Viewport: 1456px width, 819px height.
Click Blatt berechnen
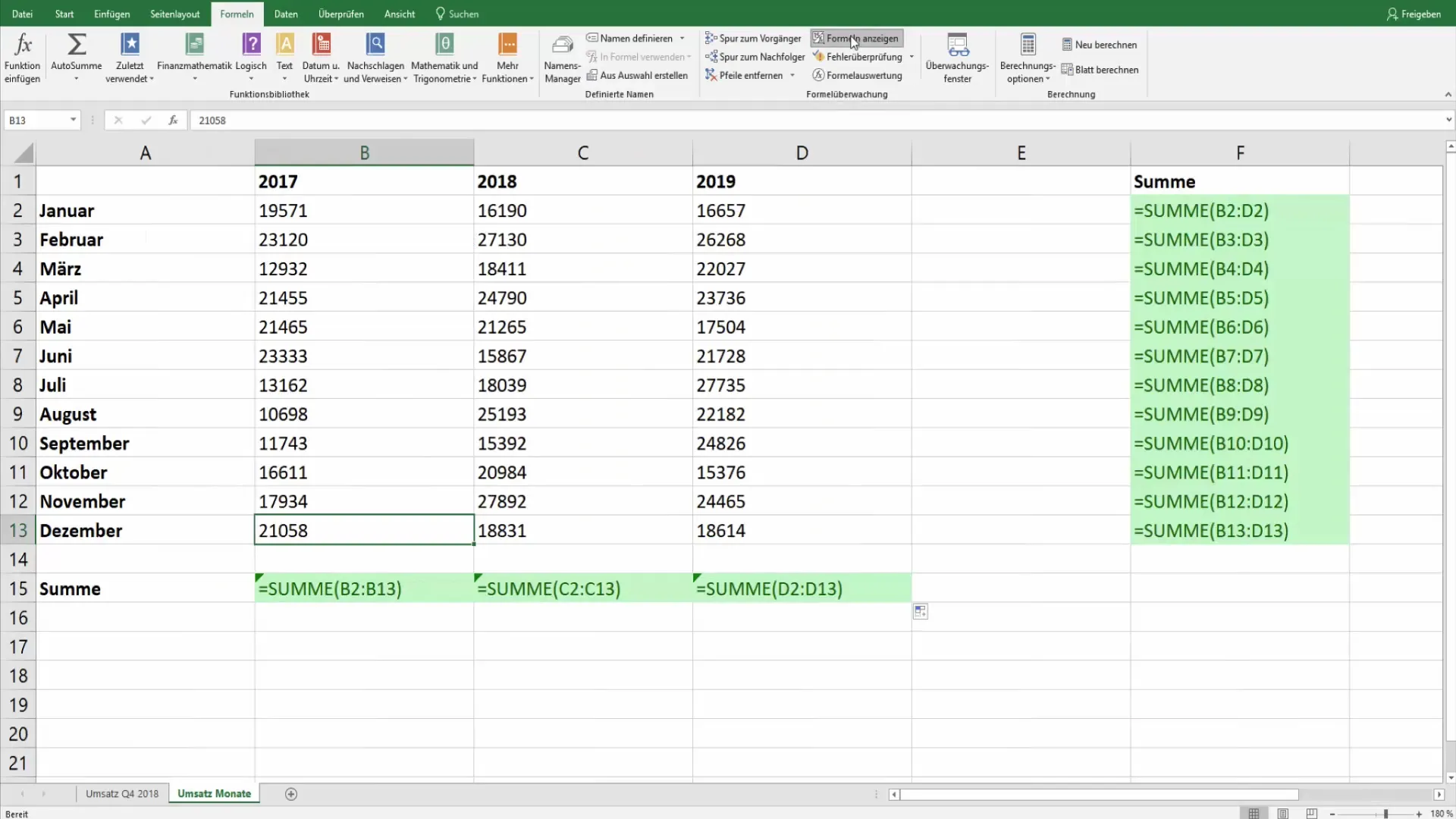pyautogui.click(x=1100, y=70)
